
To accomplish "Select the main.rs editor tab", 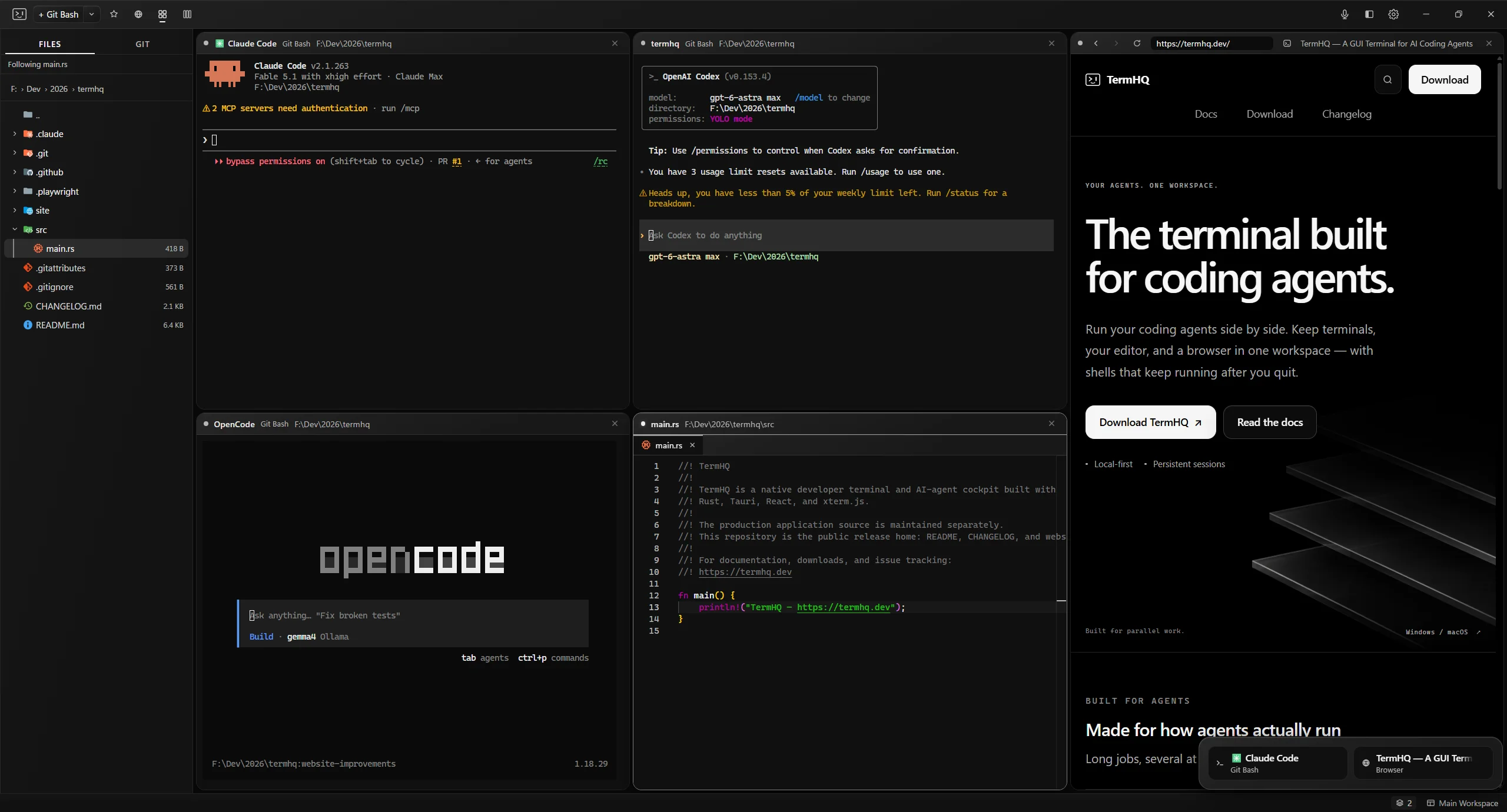I will pos(668,445).
